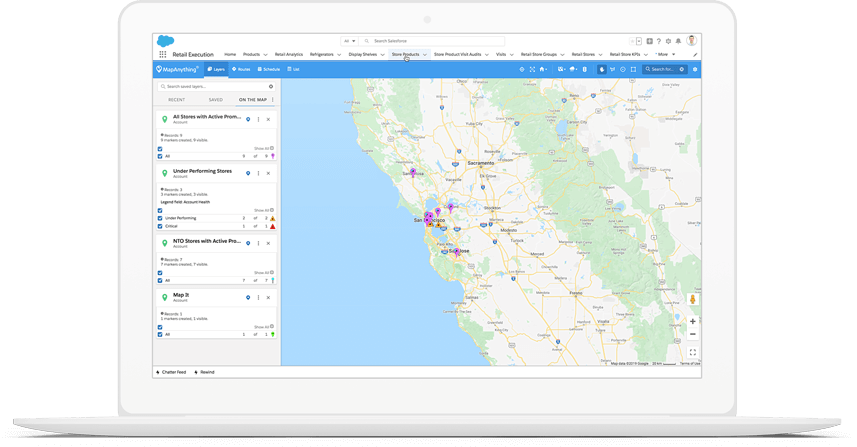Click Show All in Map It layer
Image resolution: width=857 pixels, height=447 pixels.
[x=263, y=327]
